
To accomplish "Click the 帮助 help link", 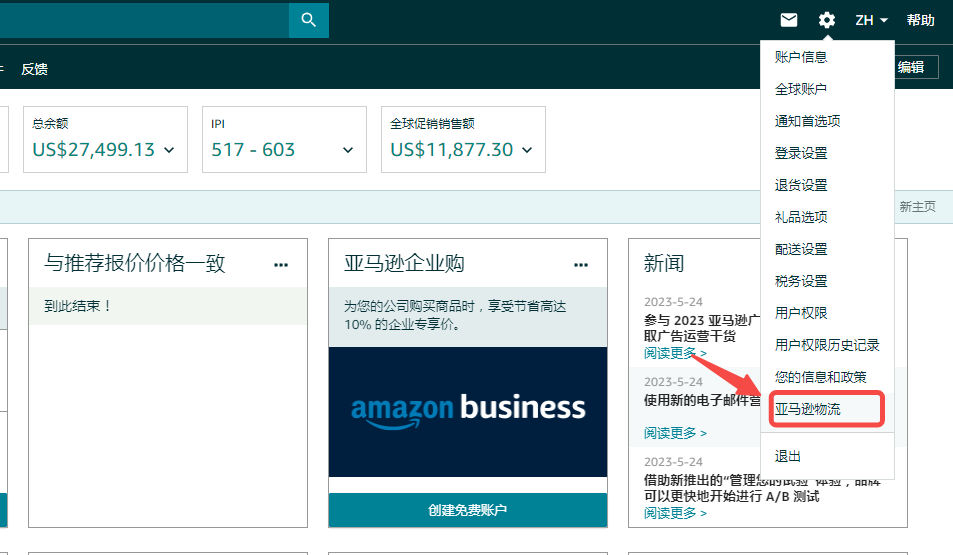I will 920,20.
